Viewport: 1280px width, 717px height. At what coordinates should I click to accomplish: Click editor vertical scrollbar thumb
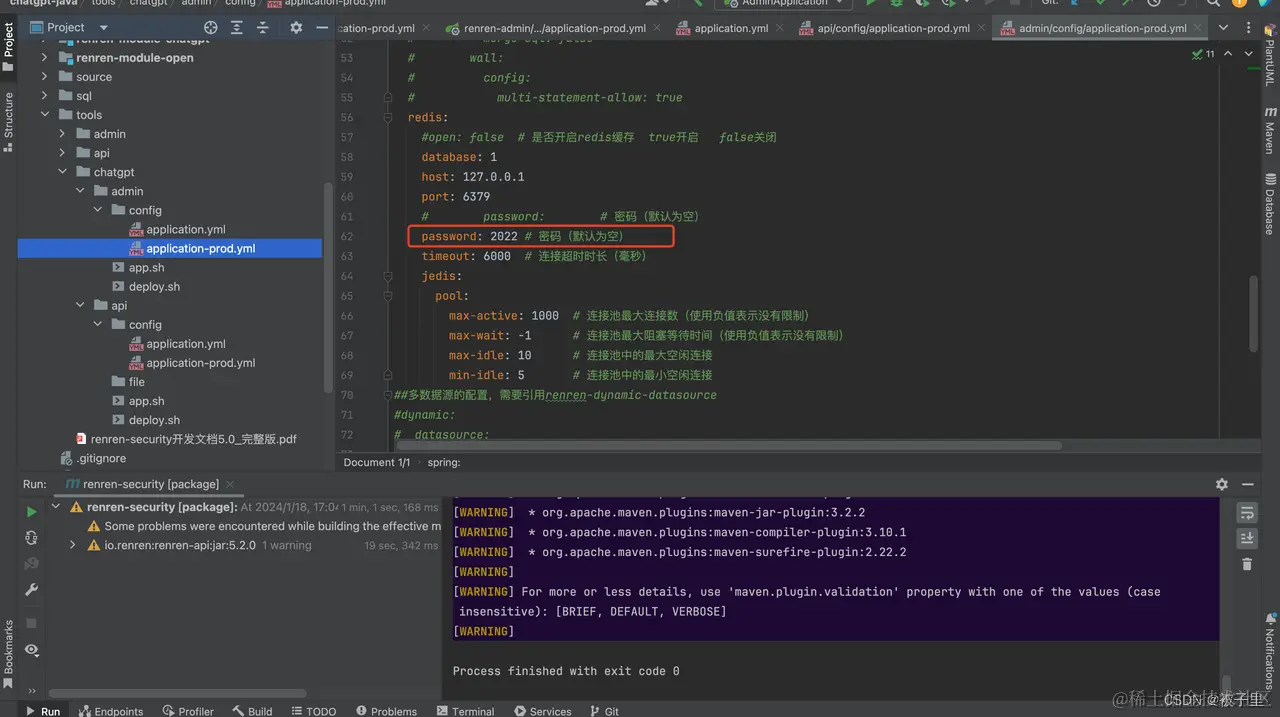pyautogui.click(x=1254, y=314)
